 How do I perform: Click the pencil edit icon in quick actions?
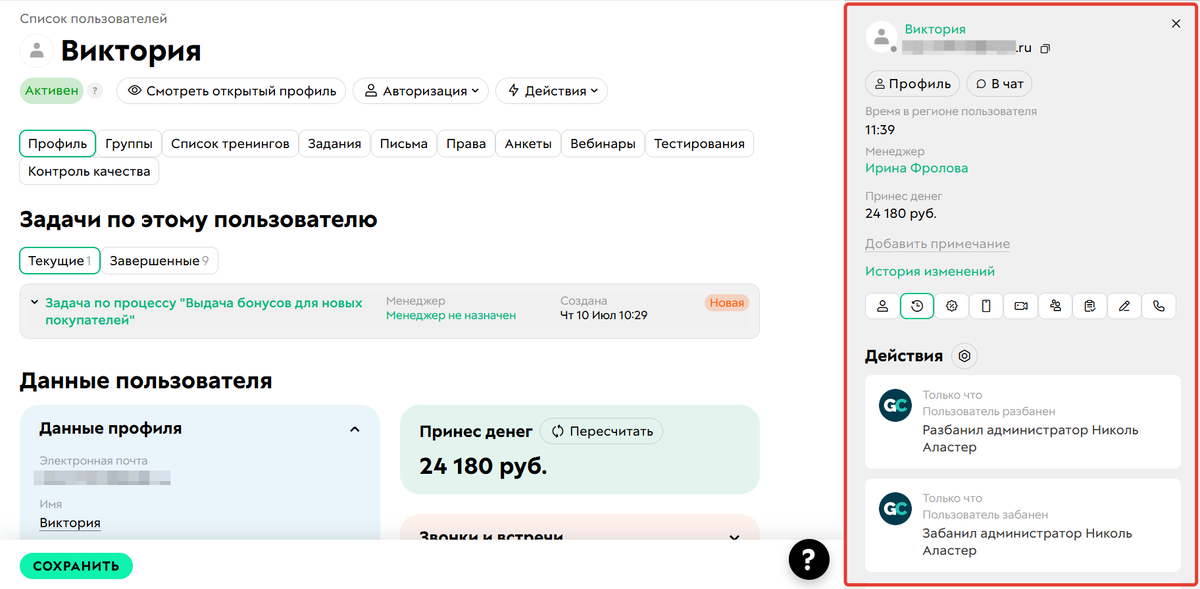coord(1124,306)
